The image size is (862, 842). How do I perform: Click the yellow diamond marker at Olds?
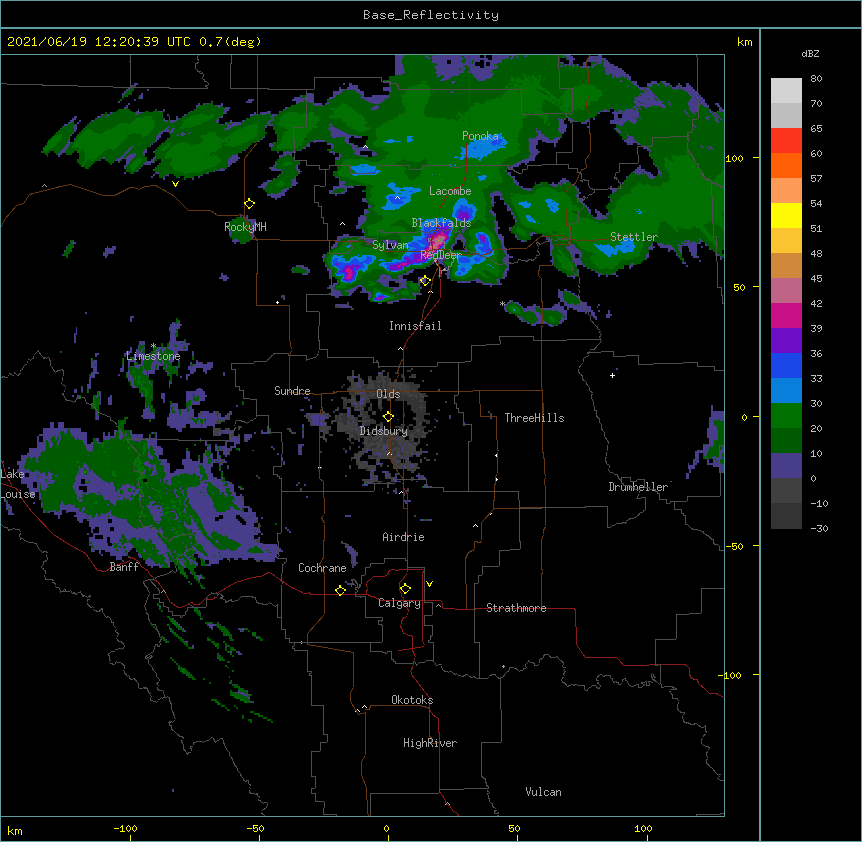click(388, 417)
